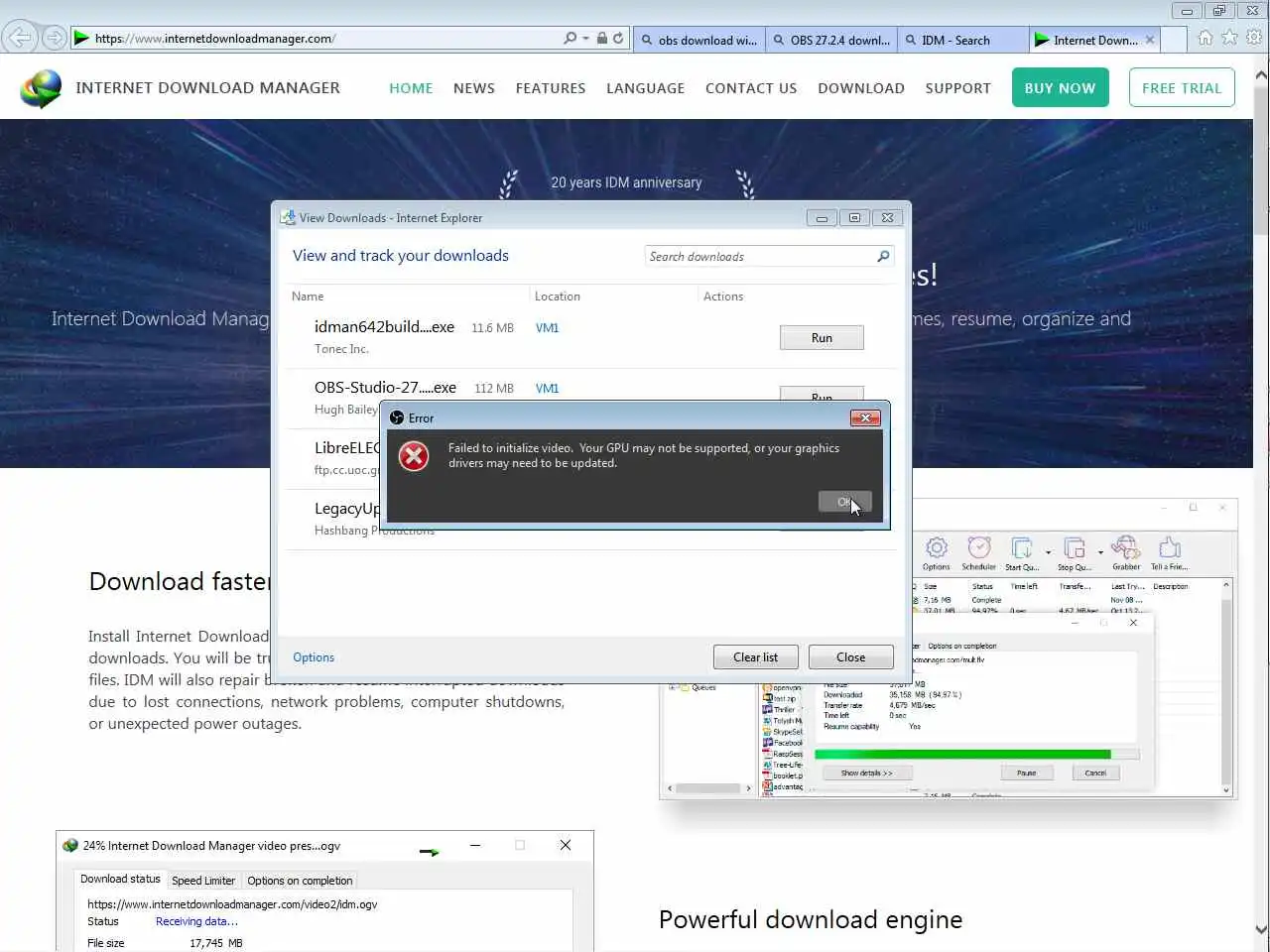
Task: Click the Pause button in IDM screenshot
Action: 1026,773
